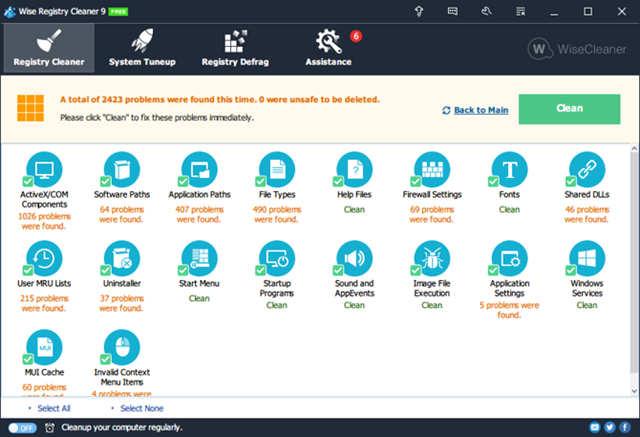Click the scrollbar down arrow in results
This screenshot has width=640, height=437.
click(634, 391)
